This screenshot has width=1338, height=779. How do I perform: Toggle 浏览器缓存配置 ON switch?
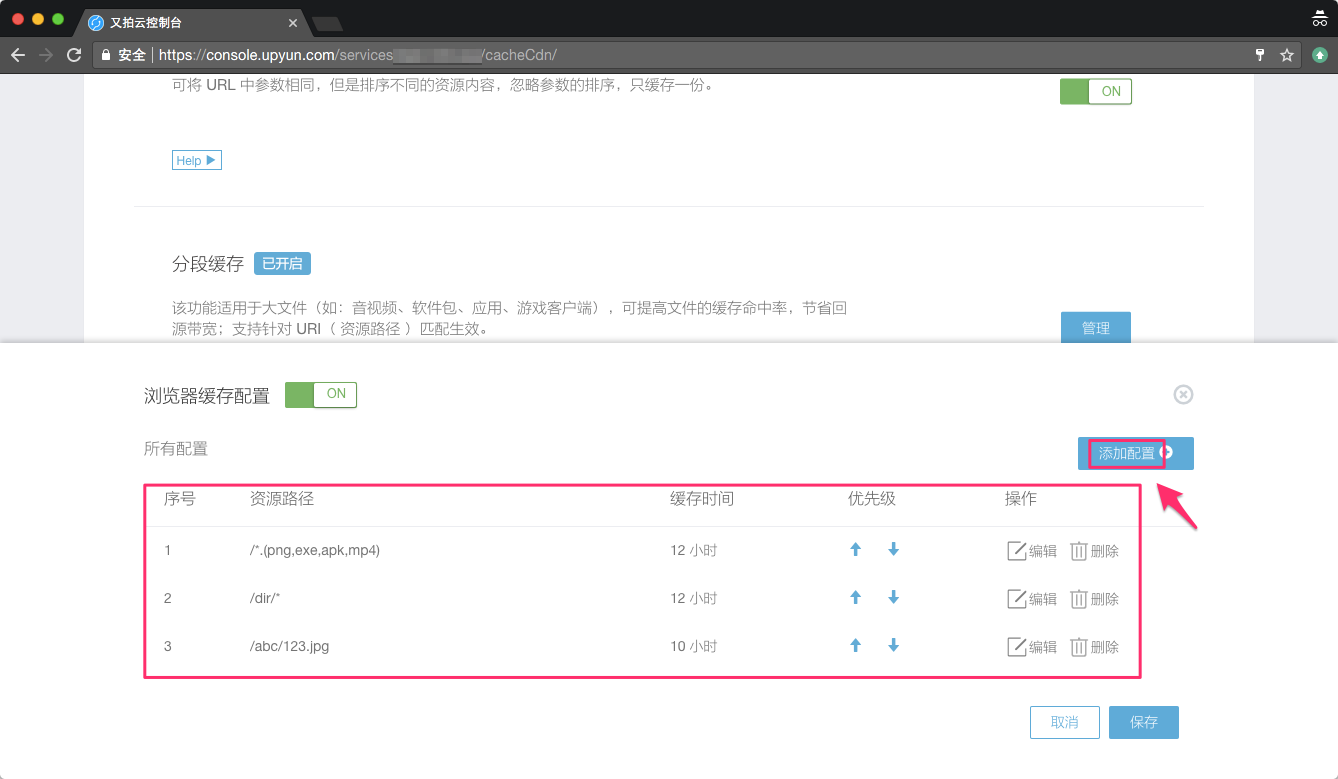pos(321,394)
